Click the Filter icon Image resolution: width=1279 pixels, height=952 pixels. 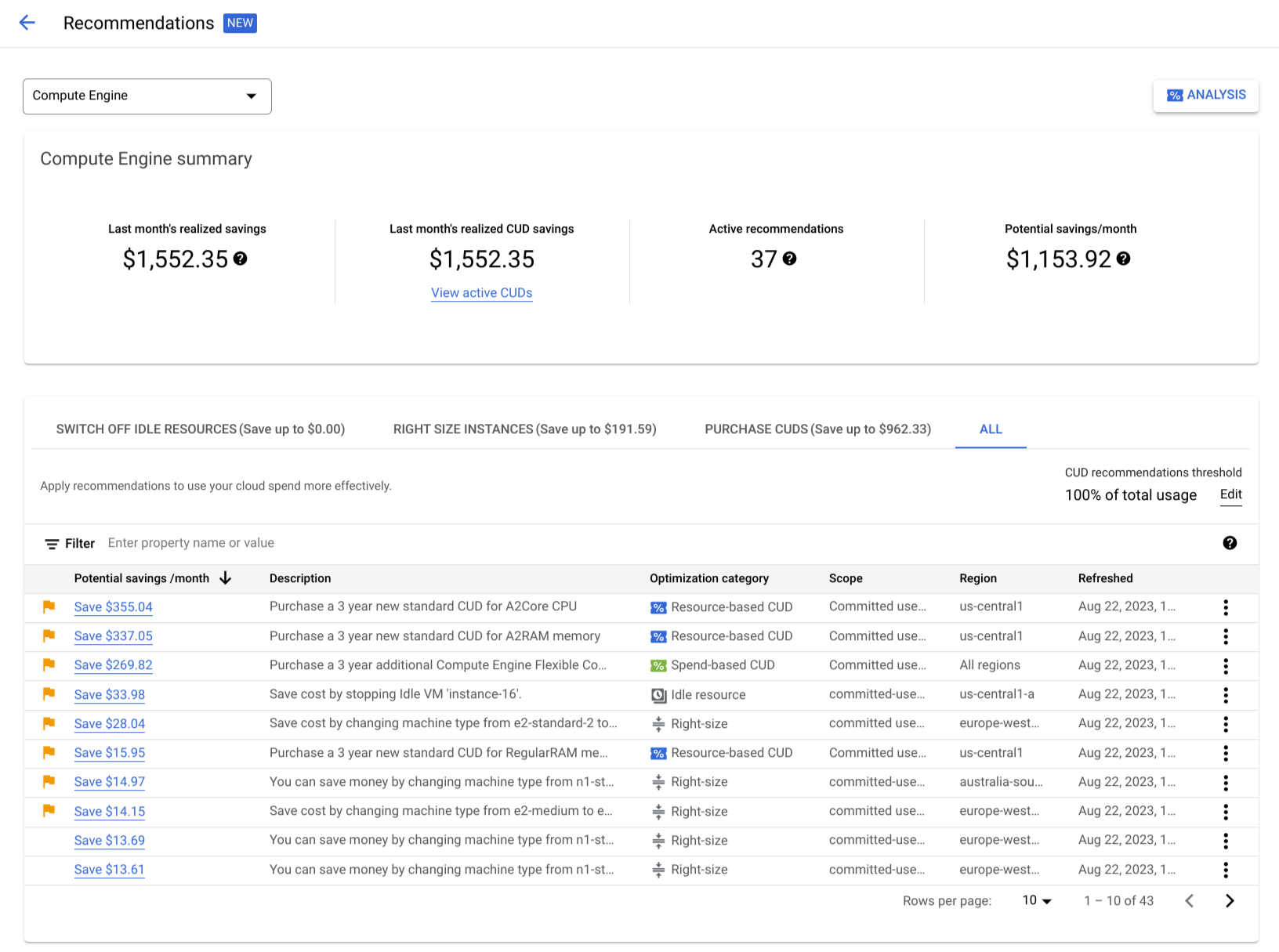[x=52, y=544]
